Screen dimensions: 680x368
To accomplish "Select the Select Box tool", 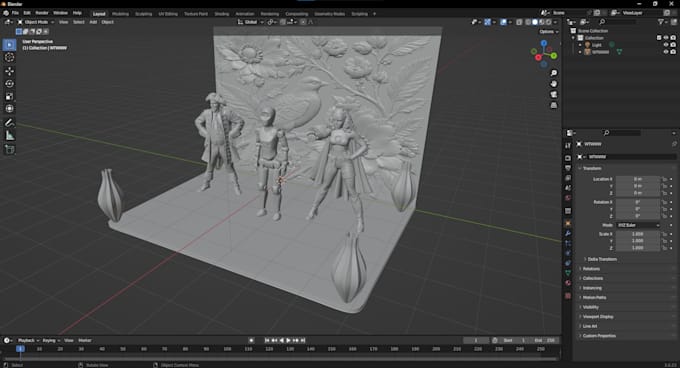I will [10, 45].
